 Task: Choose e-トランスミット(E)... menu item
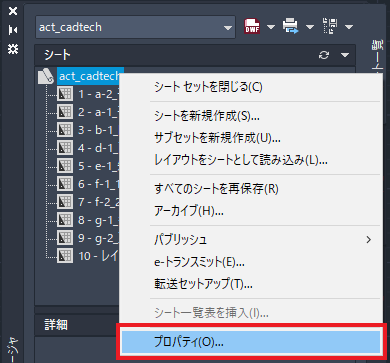point(251,262)
